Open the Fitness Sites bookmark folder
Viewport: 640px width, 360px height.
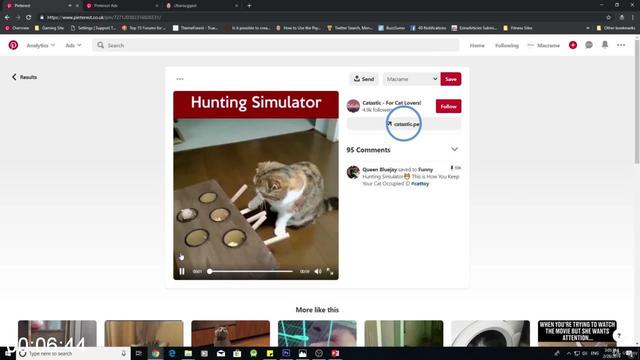[x=518, y=28]
